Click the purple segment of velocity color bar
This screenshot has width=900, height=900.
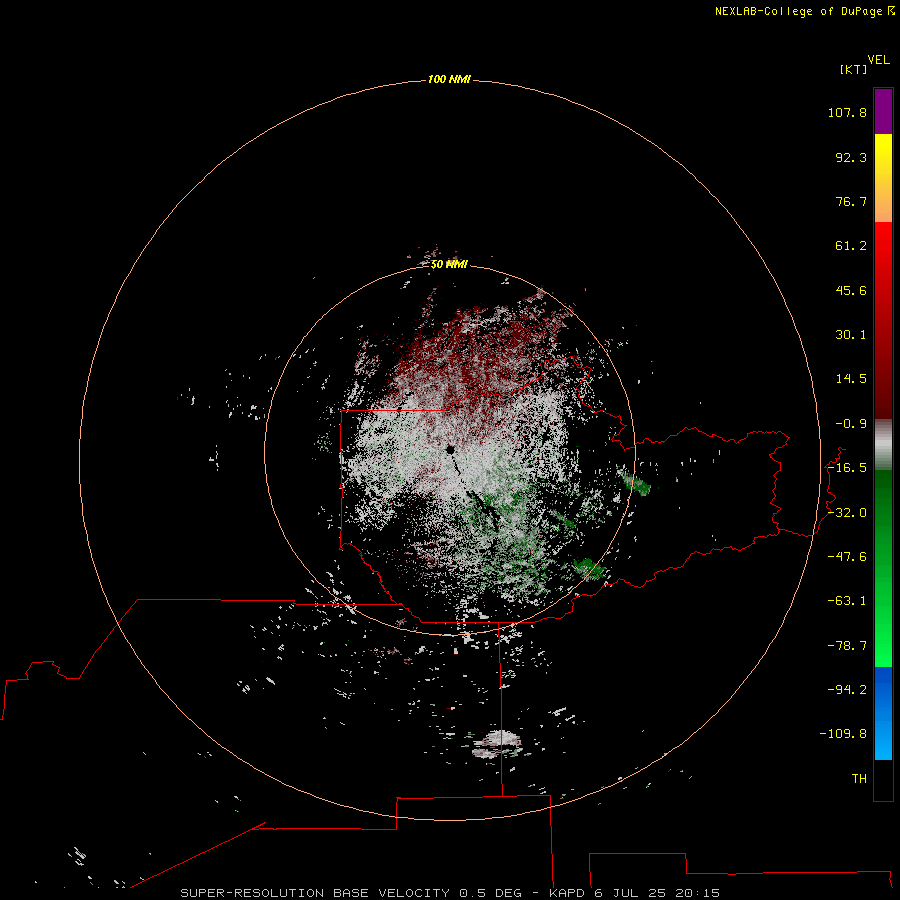[883, 111]
